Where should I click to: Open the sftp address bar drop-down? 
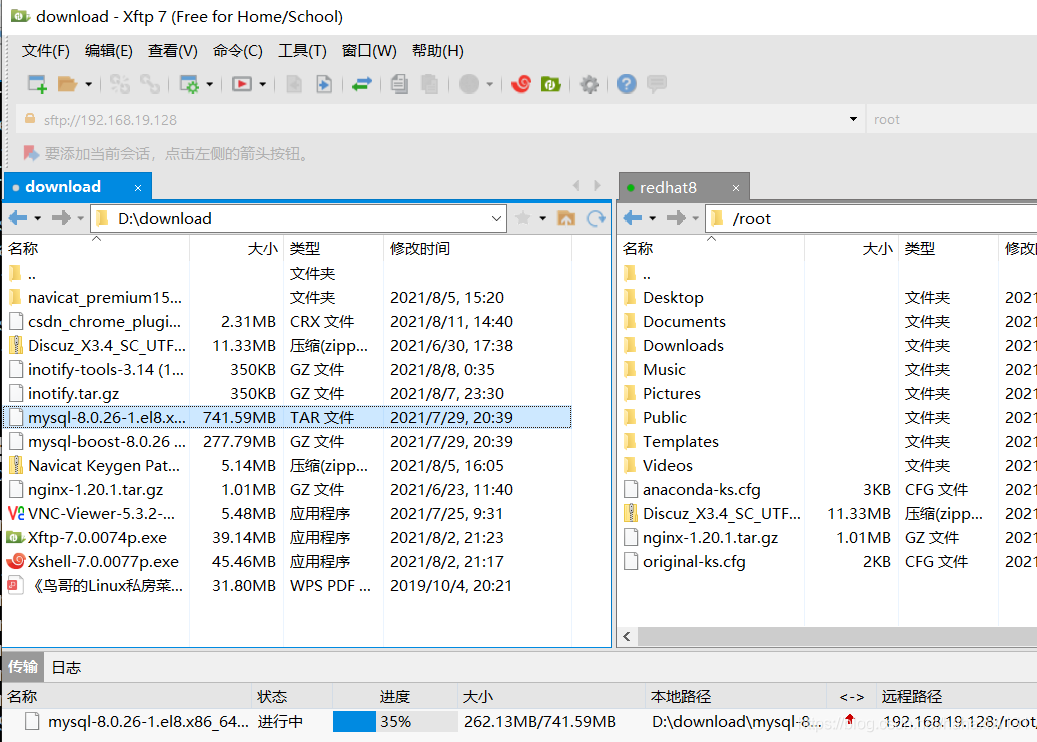[853, 119]
